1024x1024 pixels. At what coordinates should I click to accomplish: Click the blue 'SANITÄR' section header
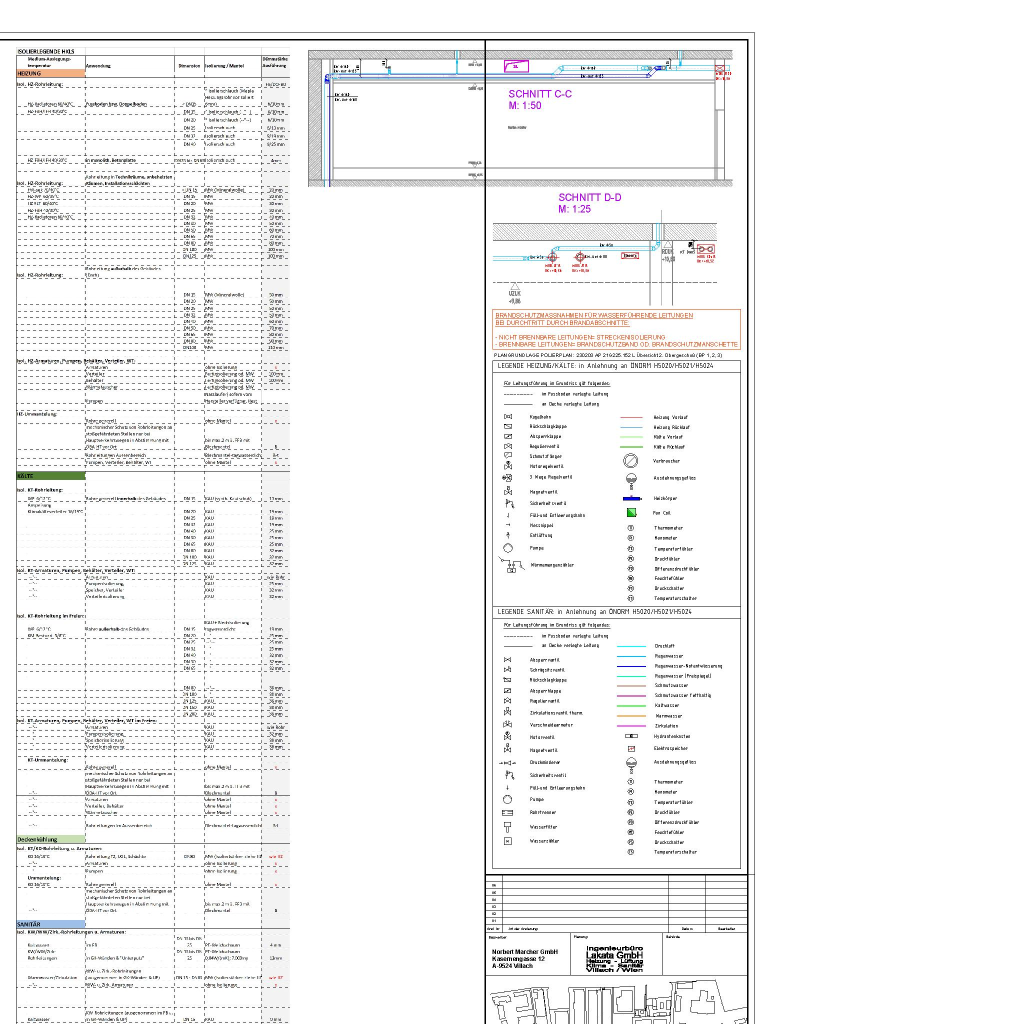tap(50, 925)
